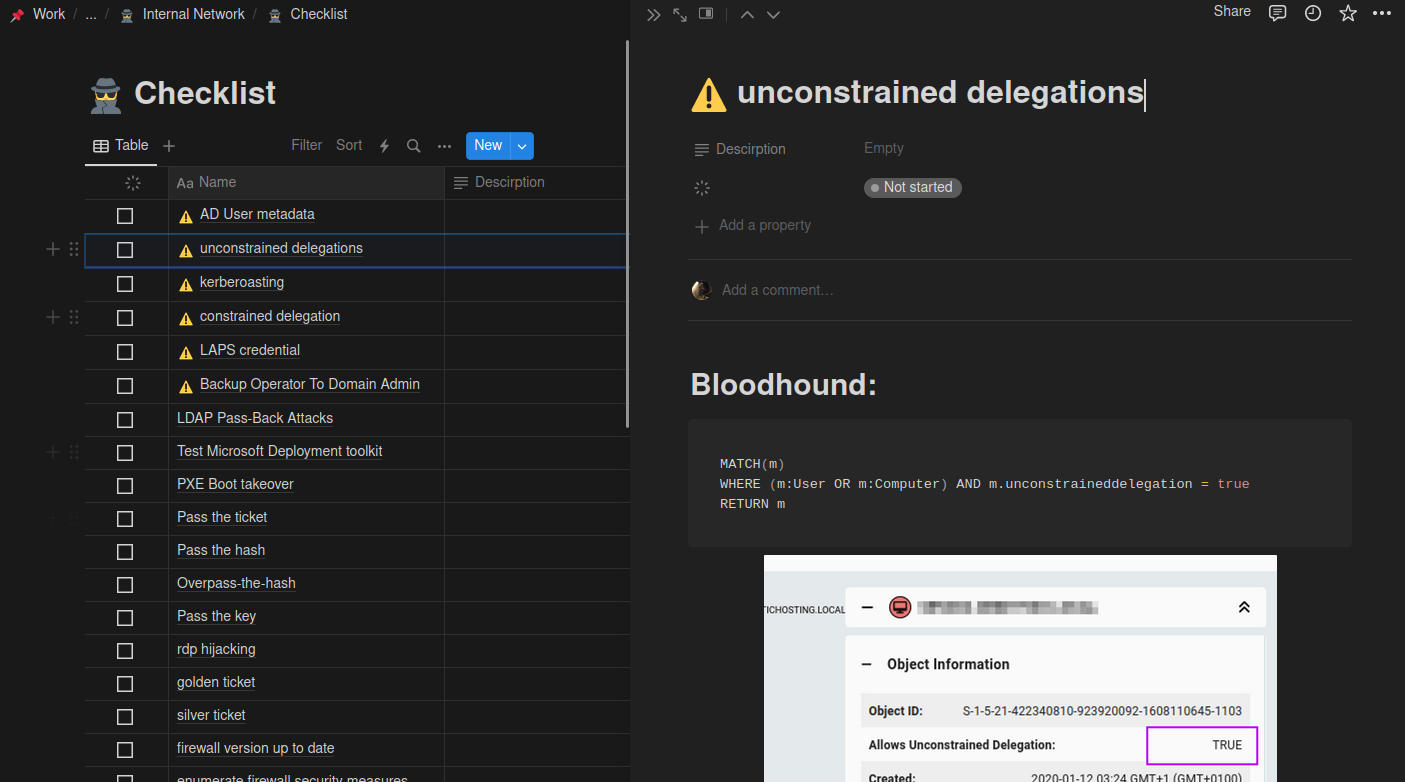Close side peek with double chevron icon
The image size is (1405, 782).
pos(653,15)
